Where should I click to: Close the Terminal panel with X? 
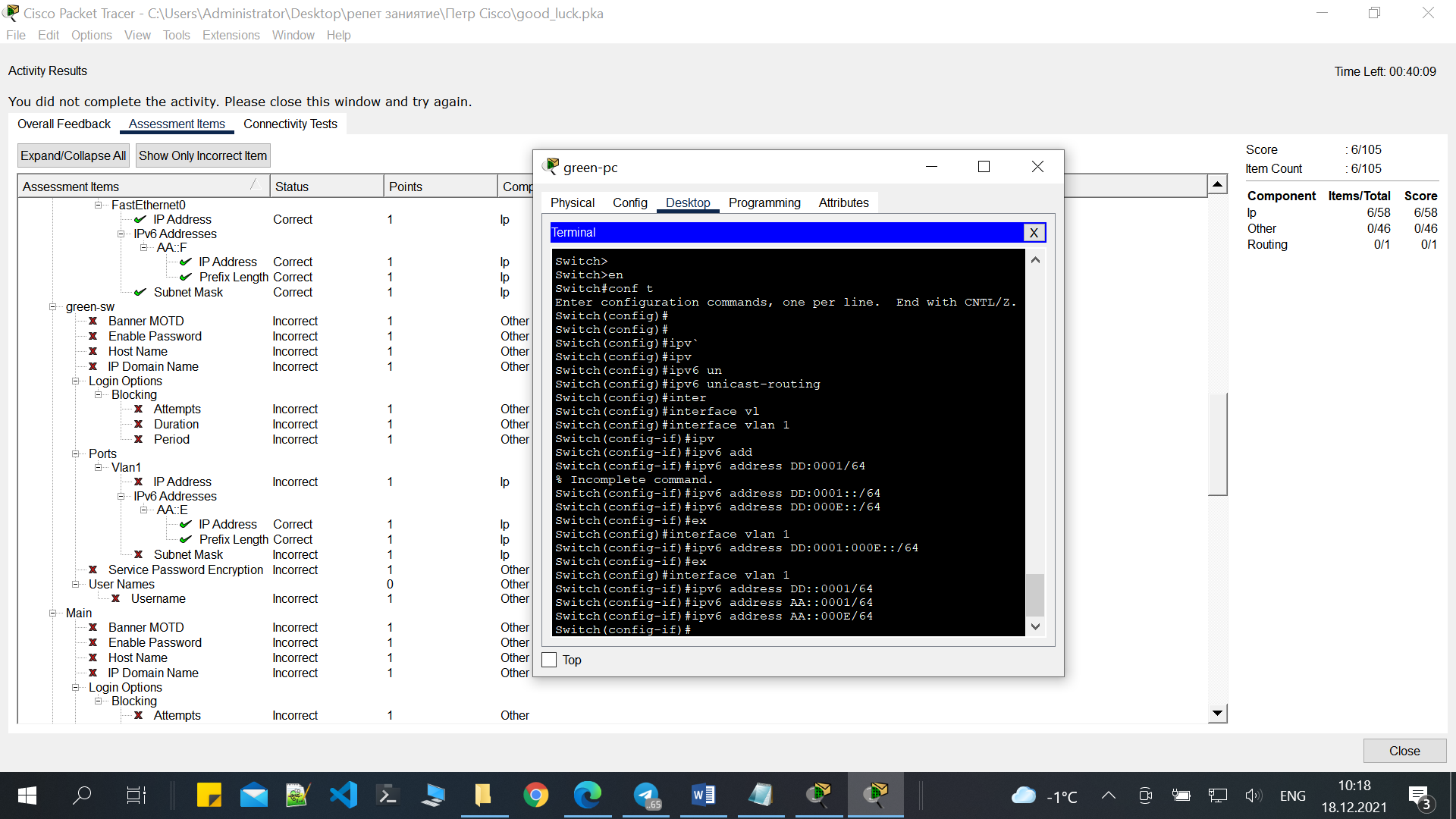[x=1034, y=233]
